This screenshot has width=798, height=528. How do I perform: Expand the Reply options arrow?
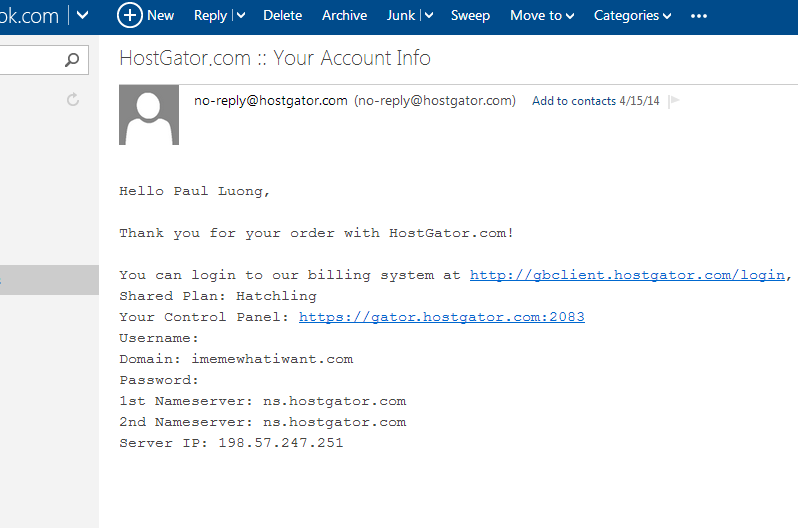point(241,16)
